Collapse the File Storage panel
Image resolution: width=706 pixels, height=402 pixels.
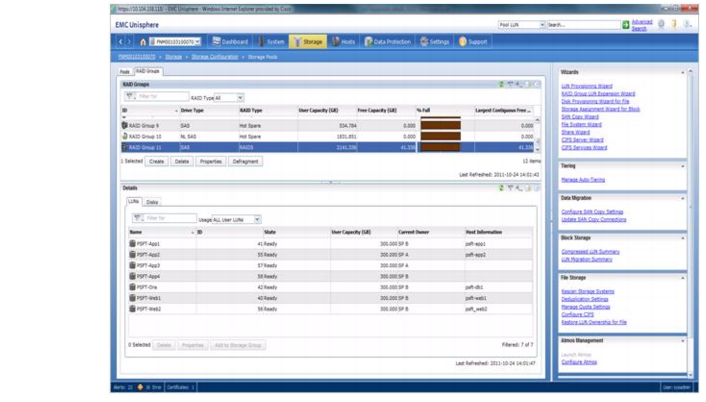point(683,278)
